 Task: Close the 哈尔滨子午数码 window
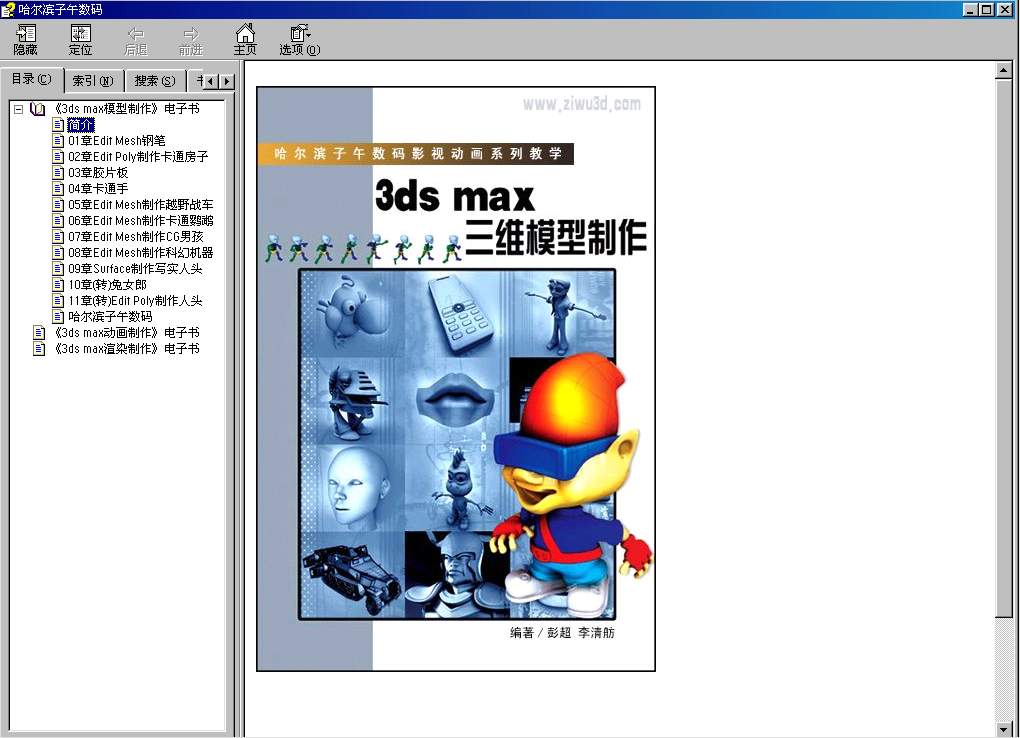point(1005,9)
